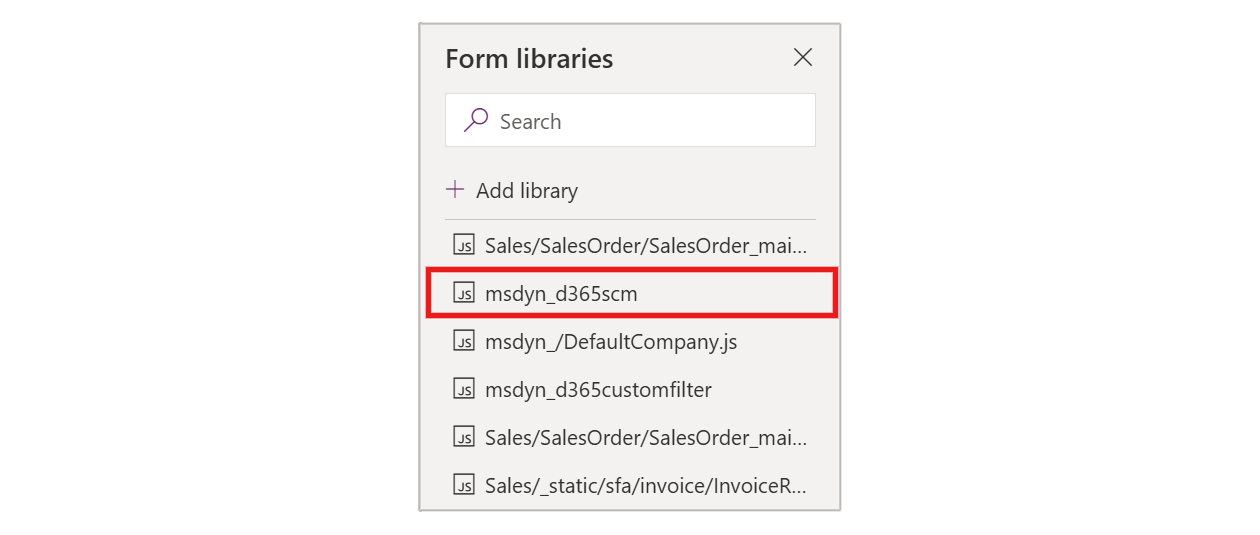
Task: Click the Form libraries panel heading
Action: [x=529, y=58]
